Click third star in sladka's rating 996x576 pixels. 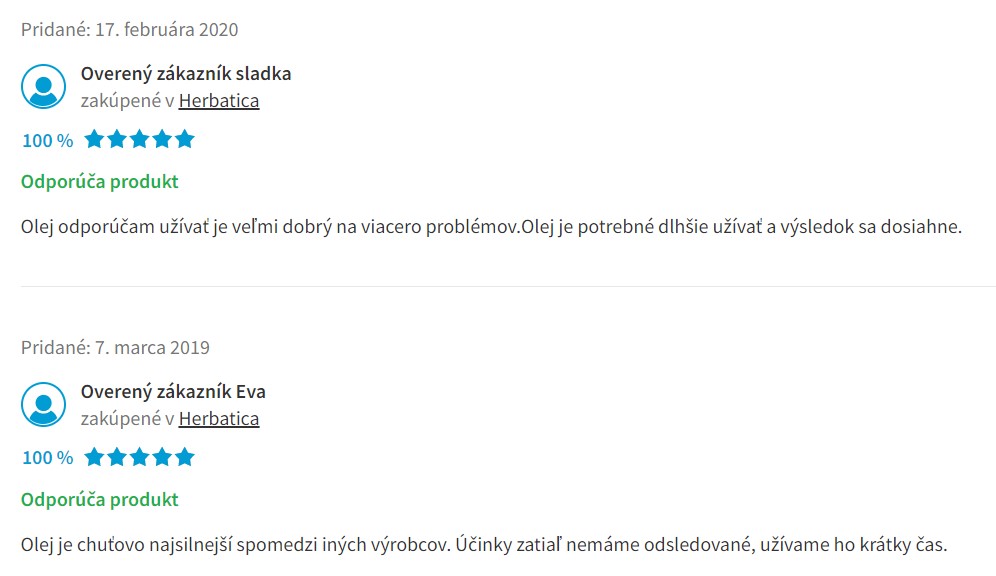pyautogui.click(x=139, y=138)
